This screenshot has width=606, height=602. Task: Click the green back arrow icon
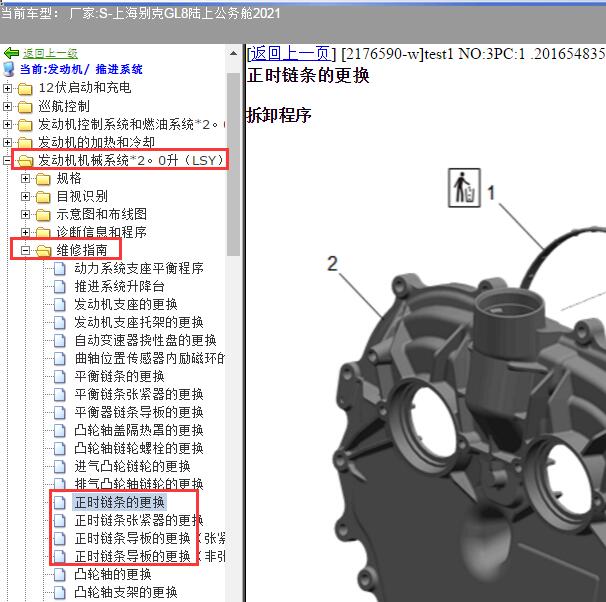(11, 53)
